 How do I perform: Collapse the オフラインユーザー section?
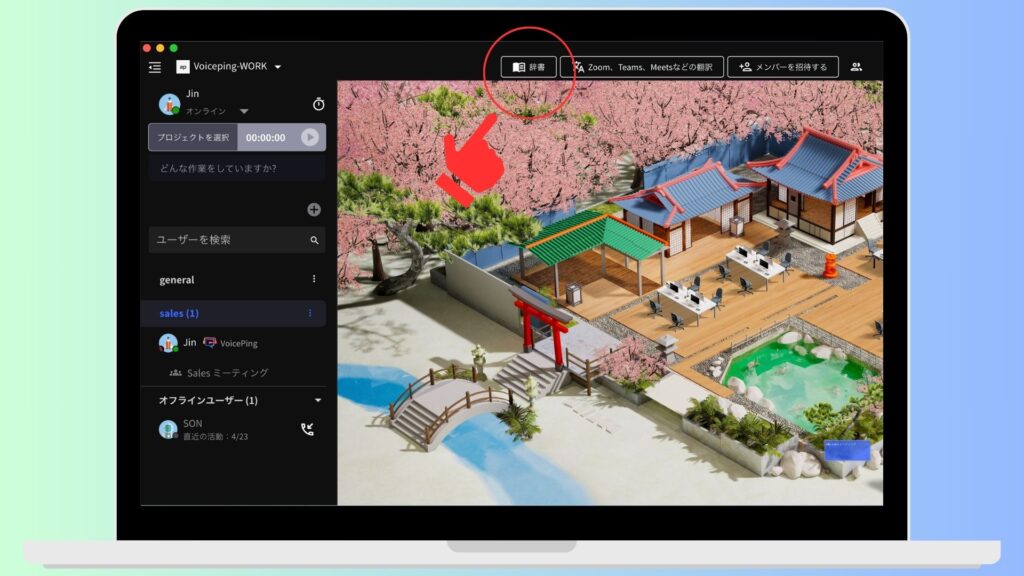pyautogui.click(x=318, y=400)
